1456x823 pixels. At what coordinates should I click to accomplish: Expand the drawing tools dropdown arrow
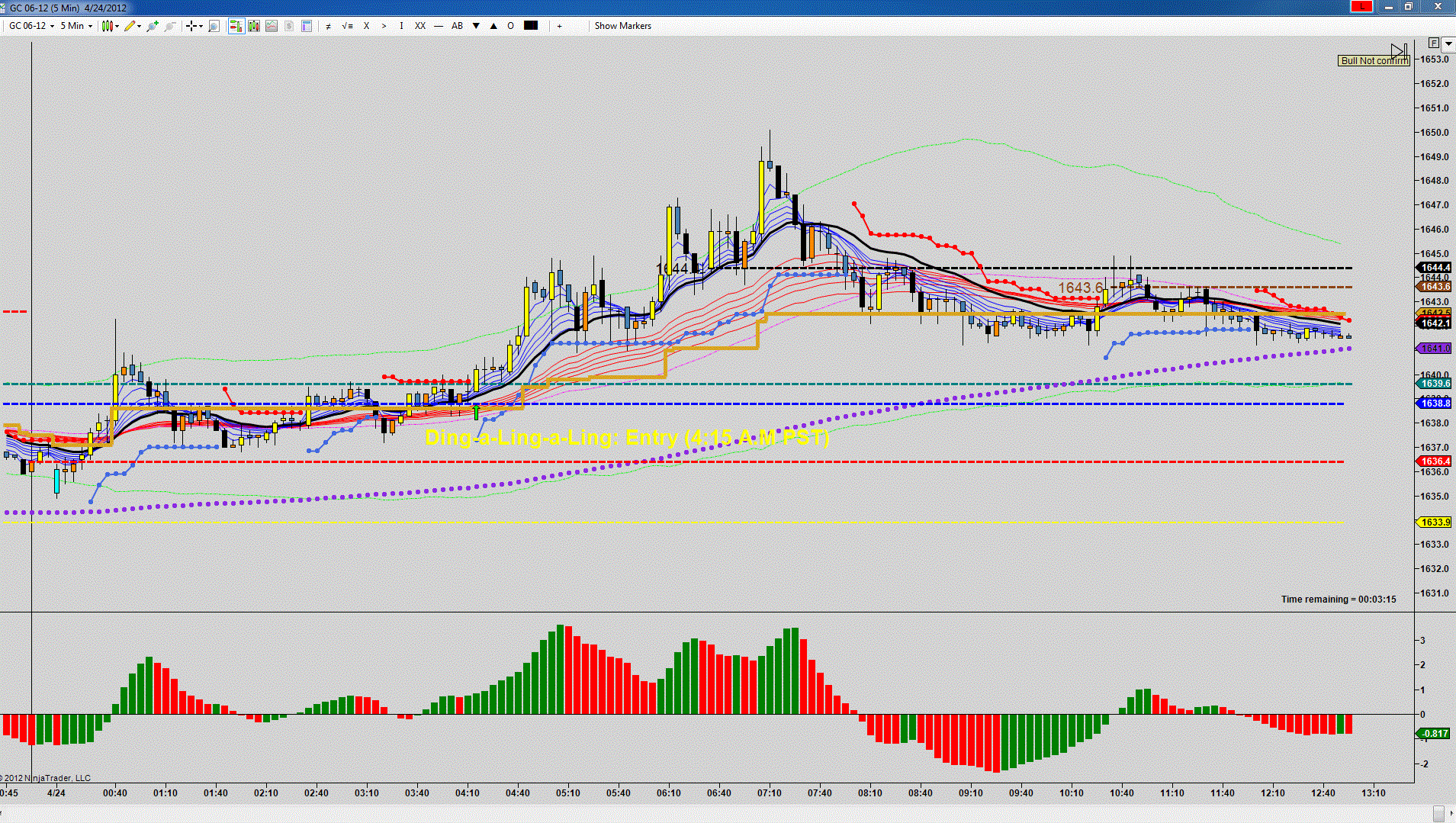click(139, 26)
